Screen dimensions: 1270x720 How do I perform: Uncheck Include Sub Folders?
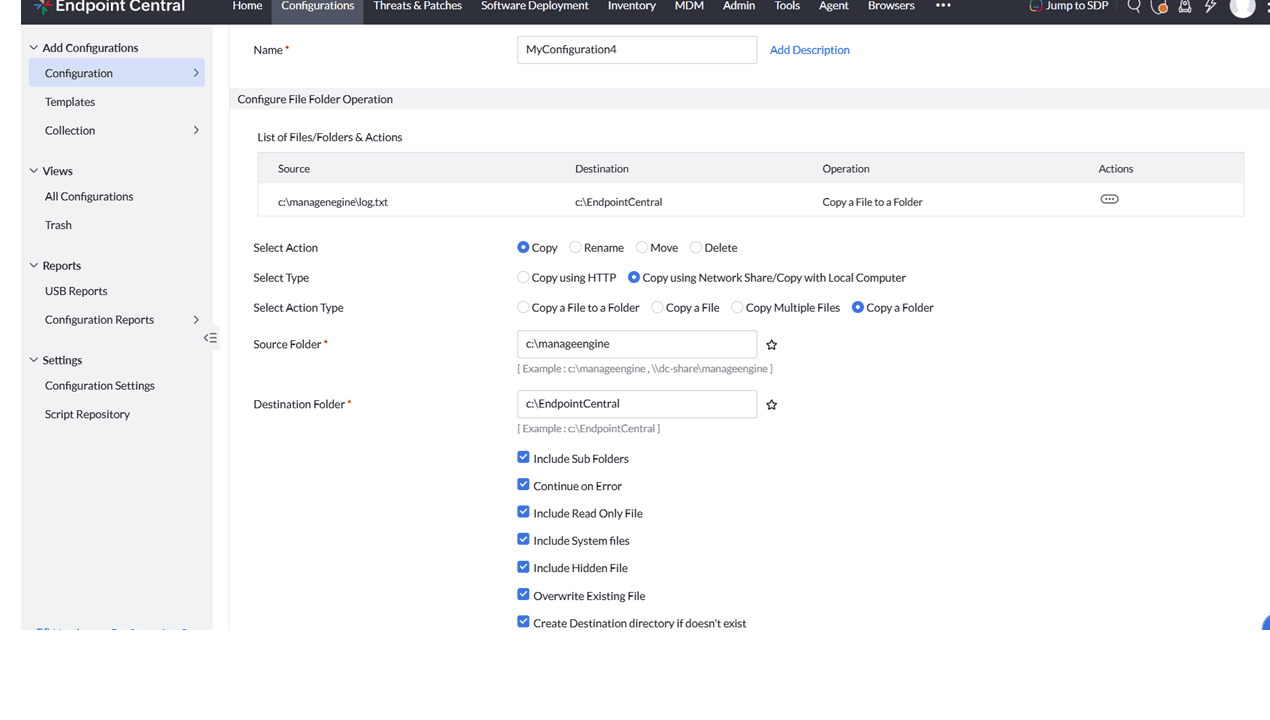point(523,457)
